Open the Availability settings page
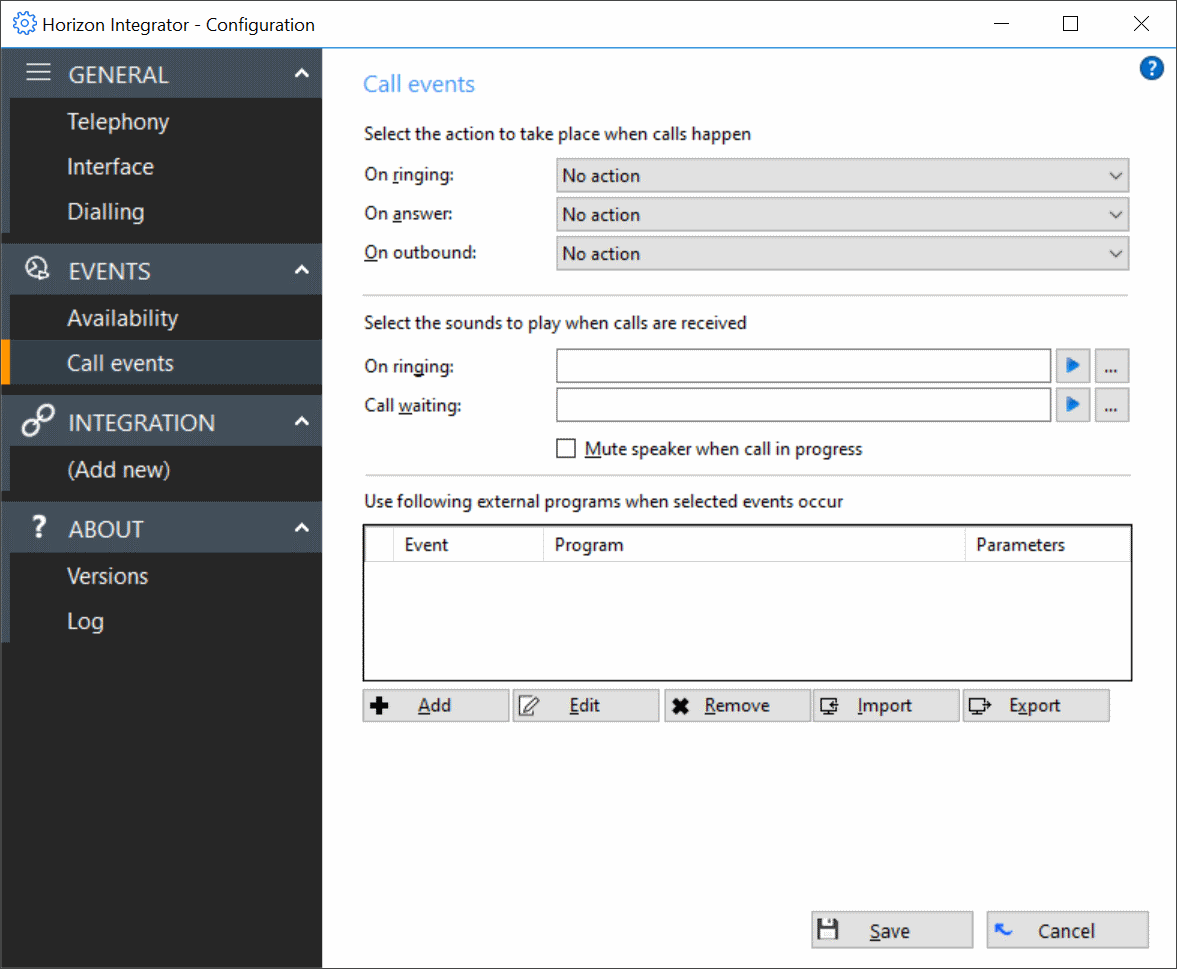The height and width of the screenshot is (969, 1177). 123,317
